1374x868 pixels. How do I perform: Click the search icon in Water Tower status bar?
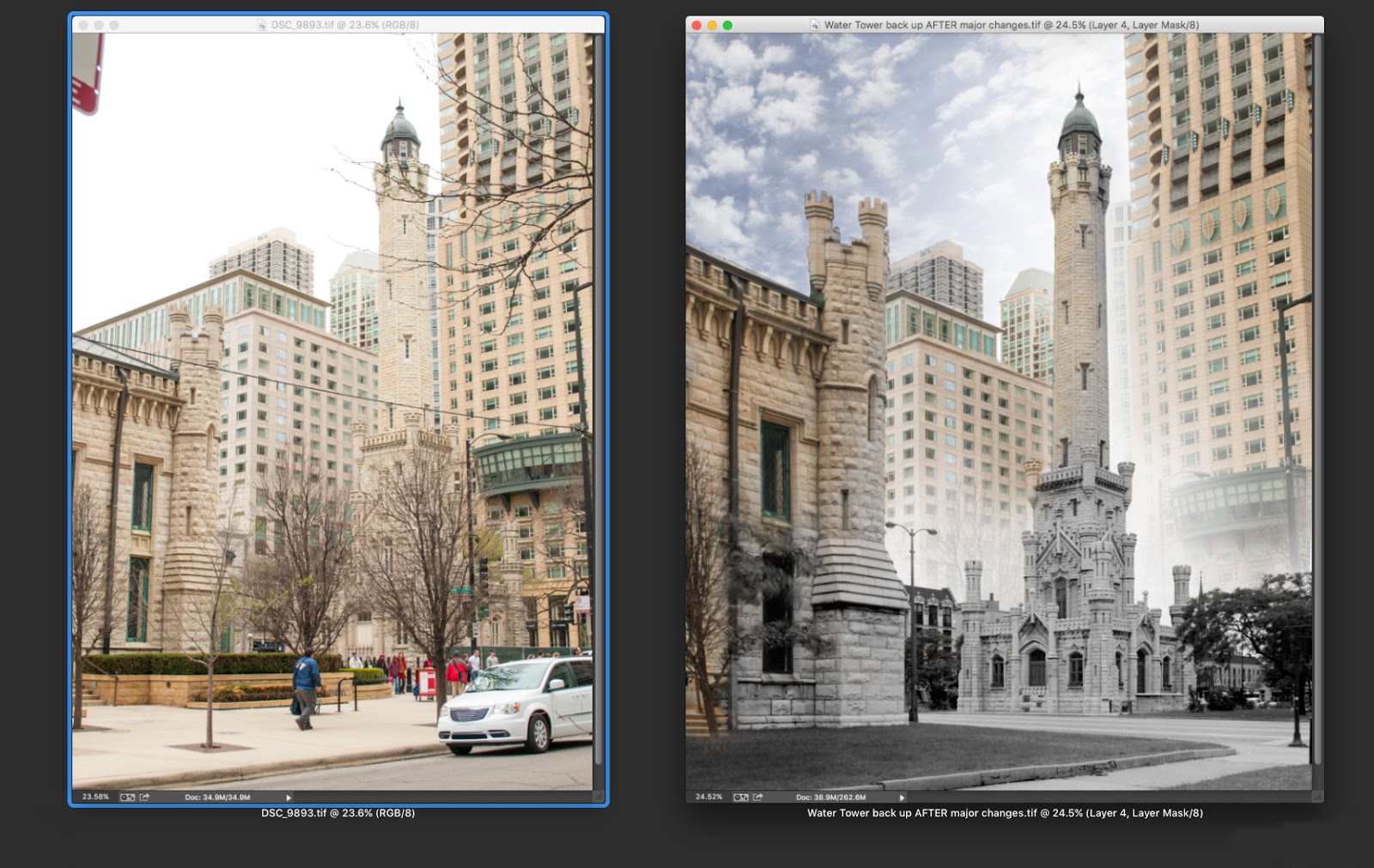[x=741, y=797]
